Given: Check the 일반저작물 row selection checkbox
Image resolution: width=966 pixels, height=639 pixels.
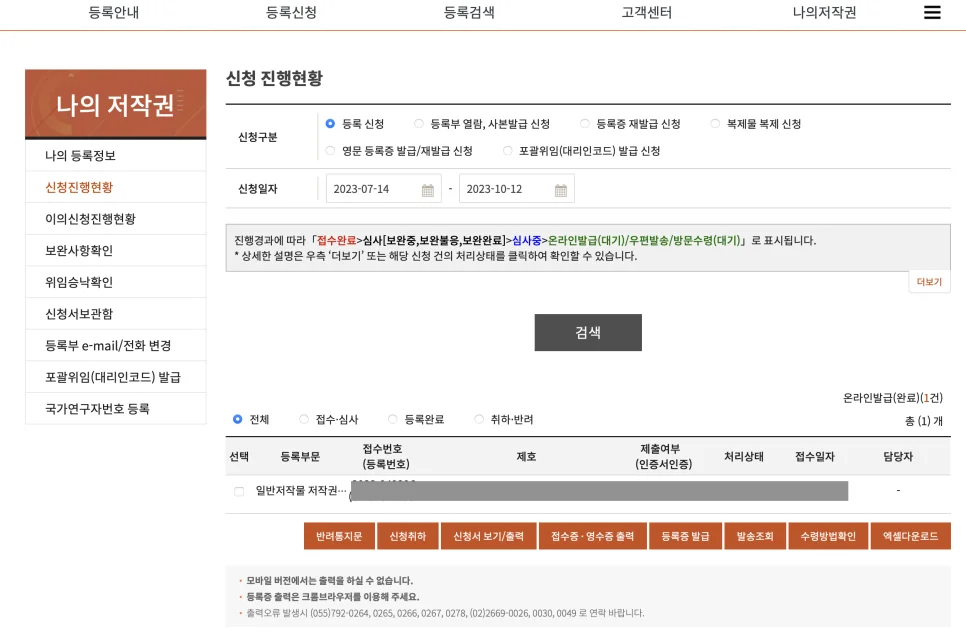Looking at the screenshot, I should pos(239,491).
